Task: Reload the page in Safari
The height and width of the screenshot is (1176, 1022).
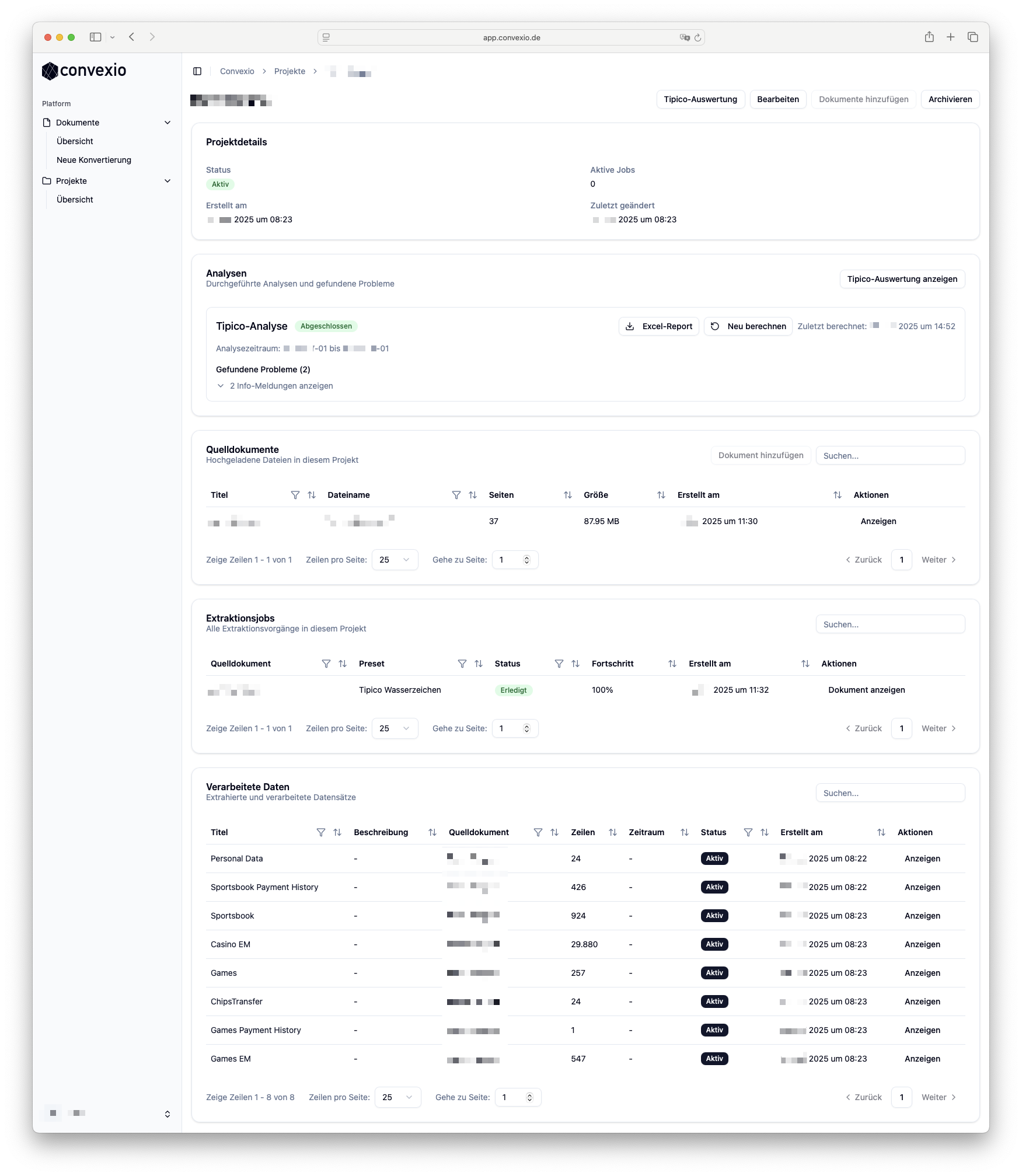Action: (697, 37)
